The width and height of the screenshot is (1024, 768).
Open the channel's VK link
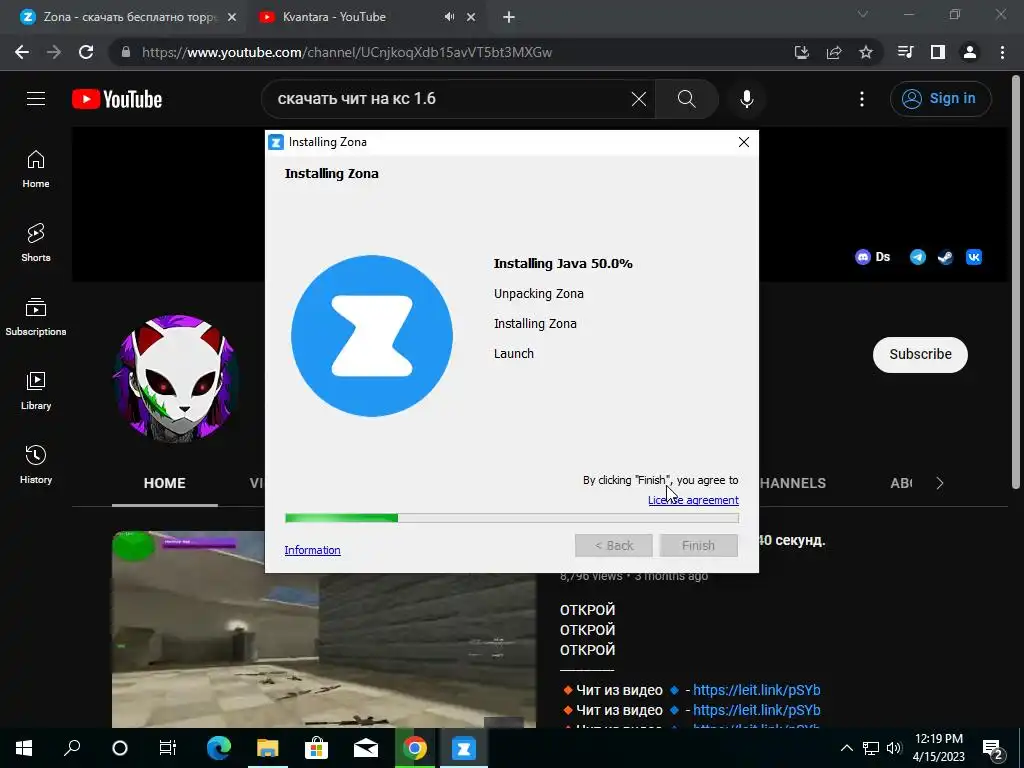coord(974,257)
